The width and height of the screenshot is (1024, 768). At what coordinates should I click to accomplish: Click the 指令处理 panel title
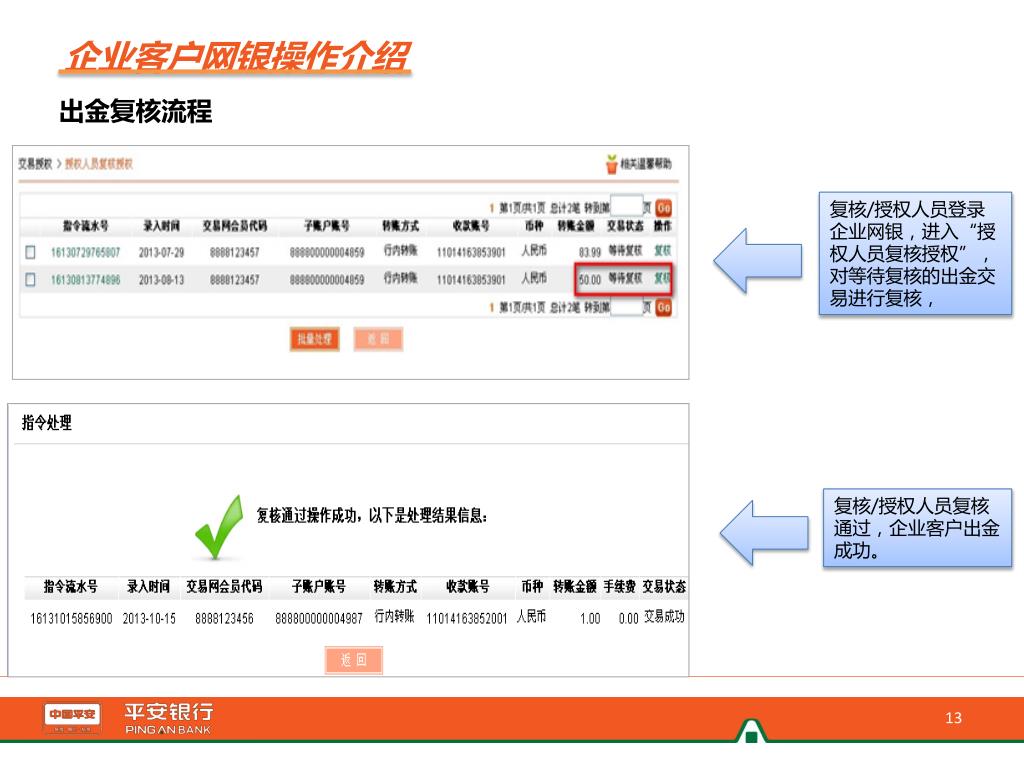(x=46, y=423)
